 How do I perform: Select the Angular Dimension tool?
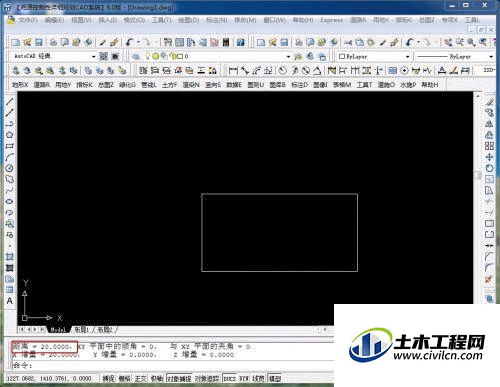[317, 70]
